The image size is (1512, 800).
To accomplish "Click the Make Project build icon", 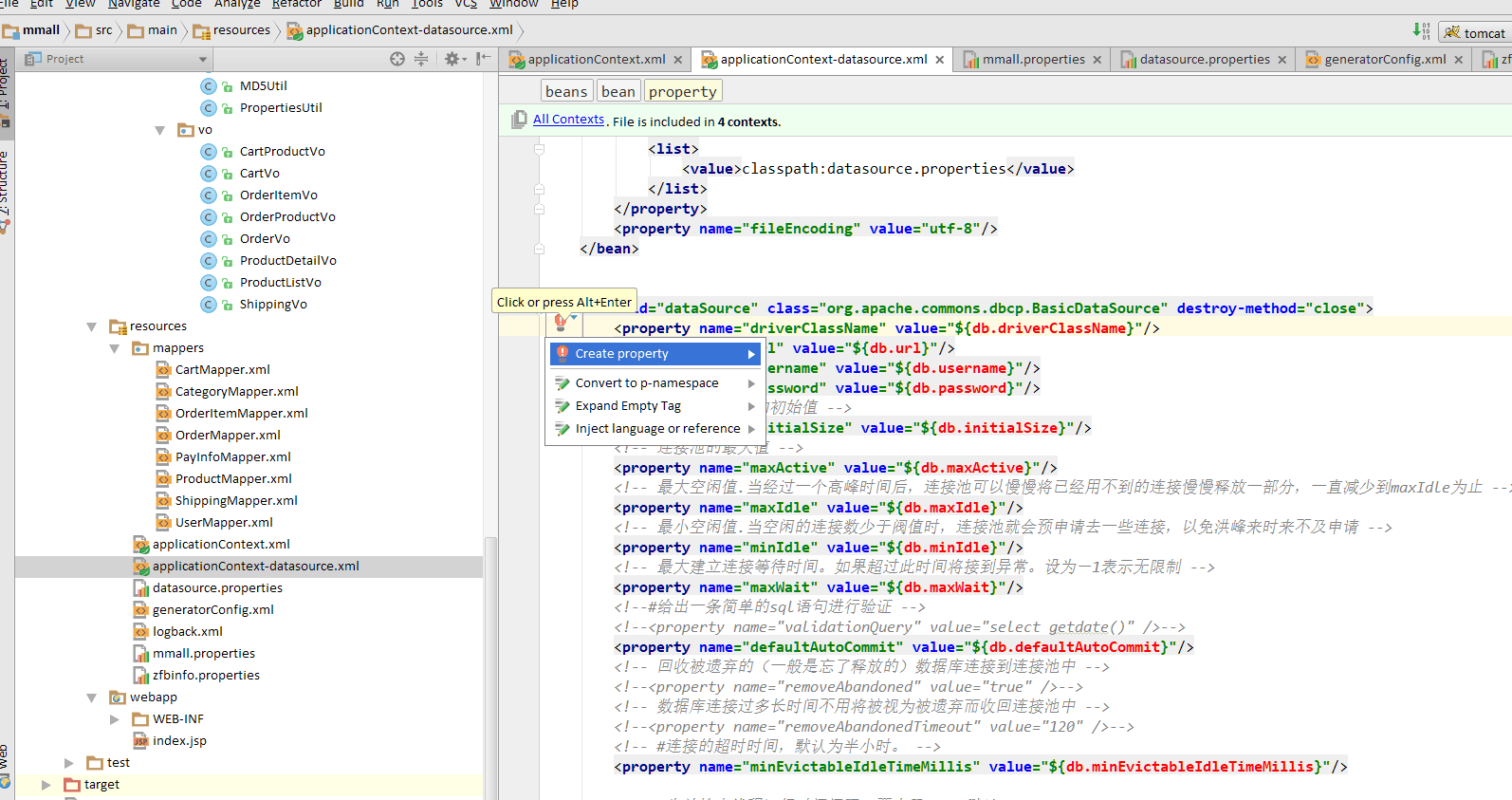I will [1421, 30].
